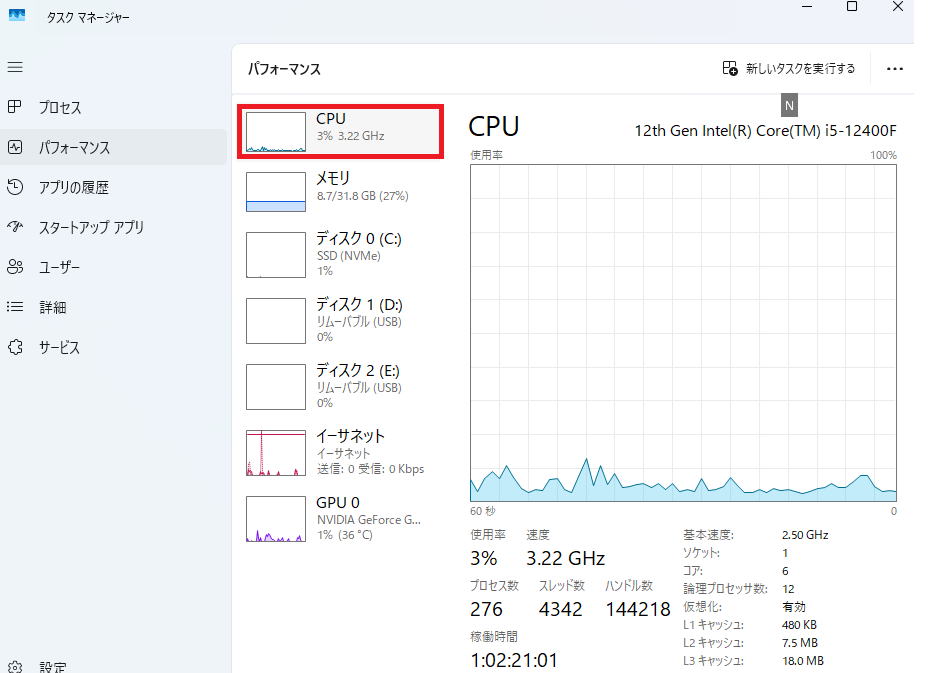936x673 pixels.
Task: Click the hamburger navigation menu icon
Action: (x=15, y=67)
